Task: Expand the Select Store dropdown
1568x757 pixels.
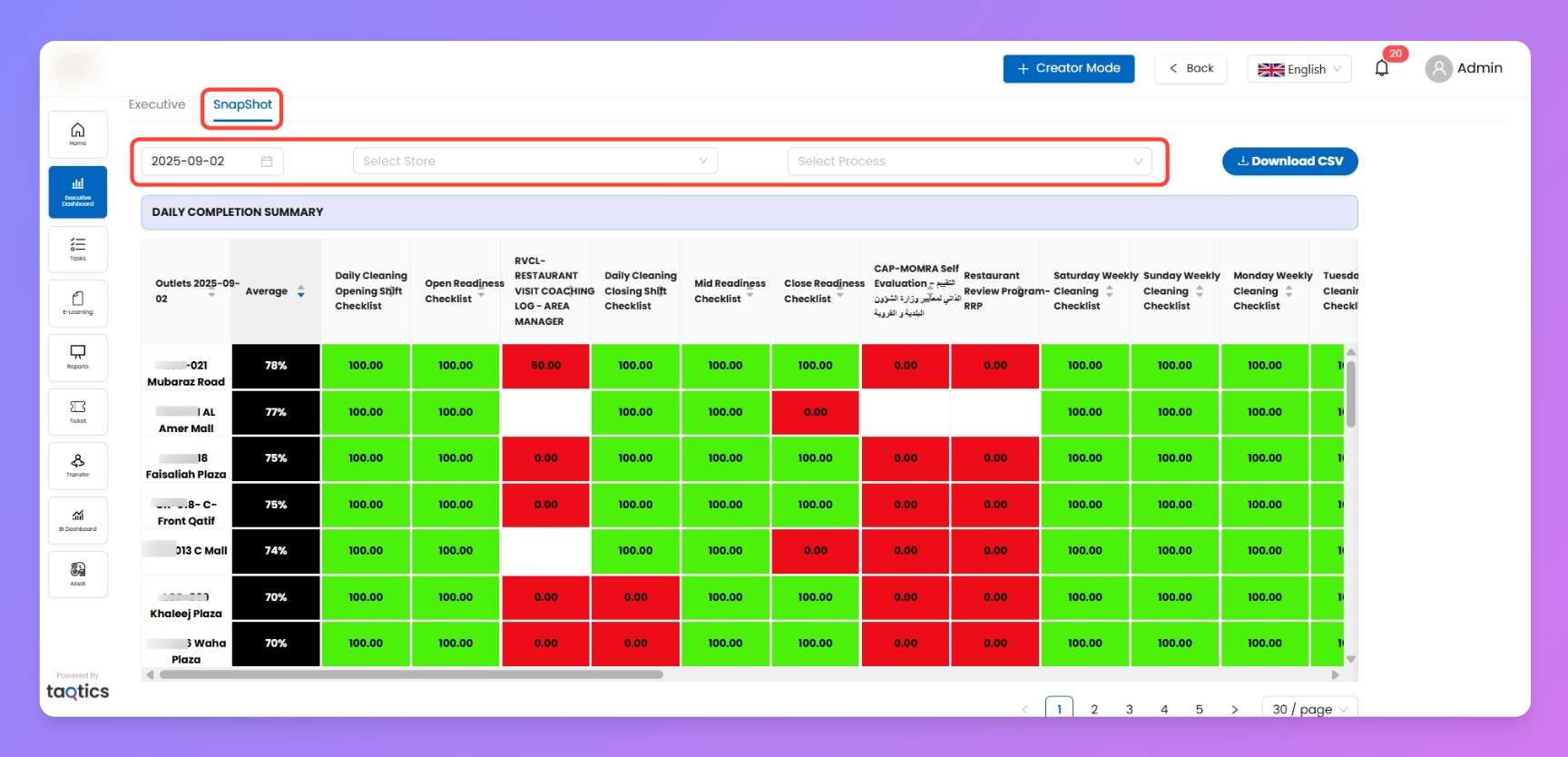Action: (535, 161)
